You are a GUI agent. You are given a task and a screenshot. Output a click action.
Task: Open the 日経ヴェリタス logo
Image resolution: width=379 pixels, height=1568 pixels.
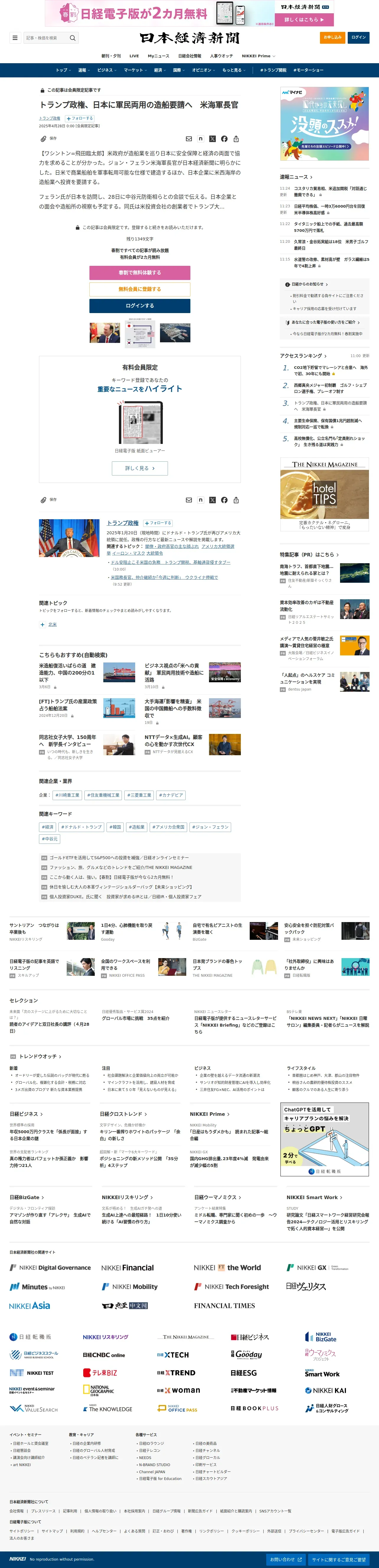306,1286
